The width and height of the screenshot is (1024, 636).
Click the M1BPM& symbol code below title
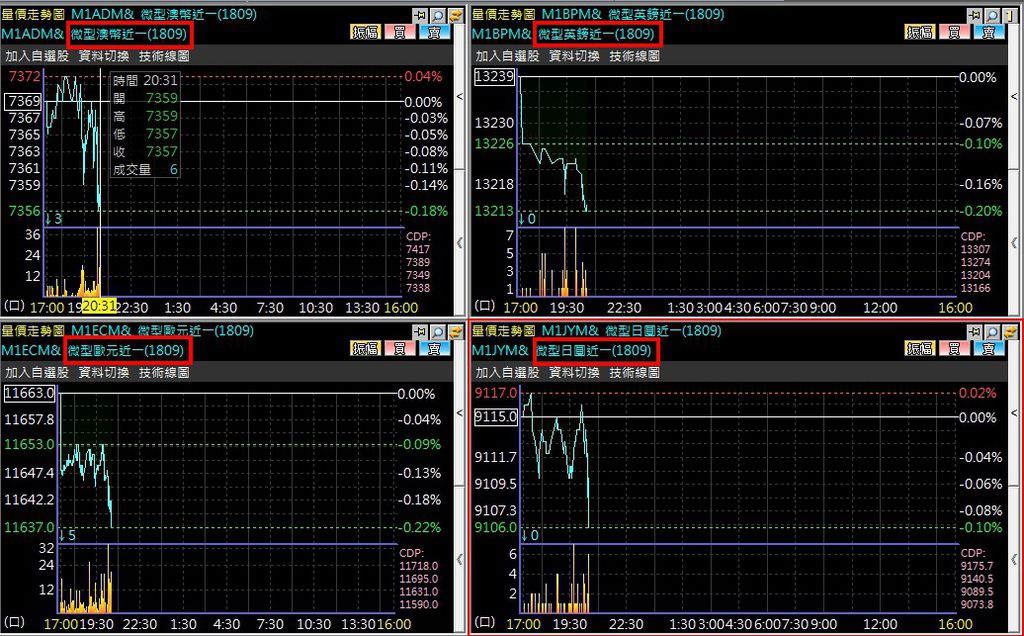(502, 33)
